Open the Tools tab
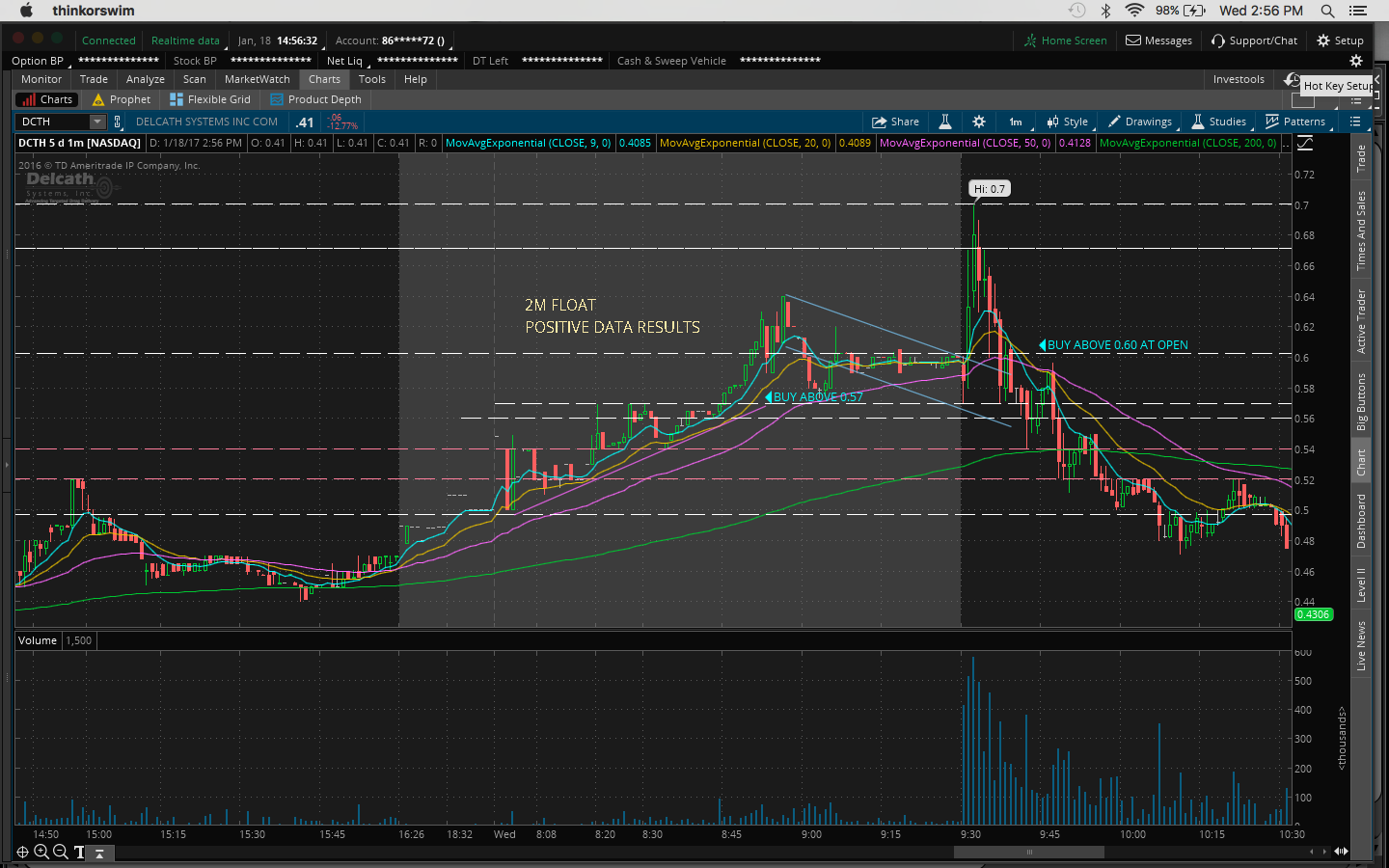Image resolution: width=1389 pixels, height=868 pixels. click(372, 79)
